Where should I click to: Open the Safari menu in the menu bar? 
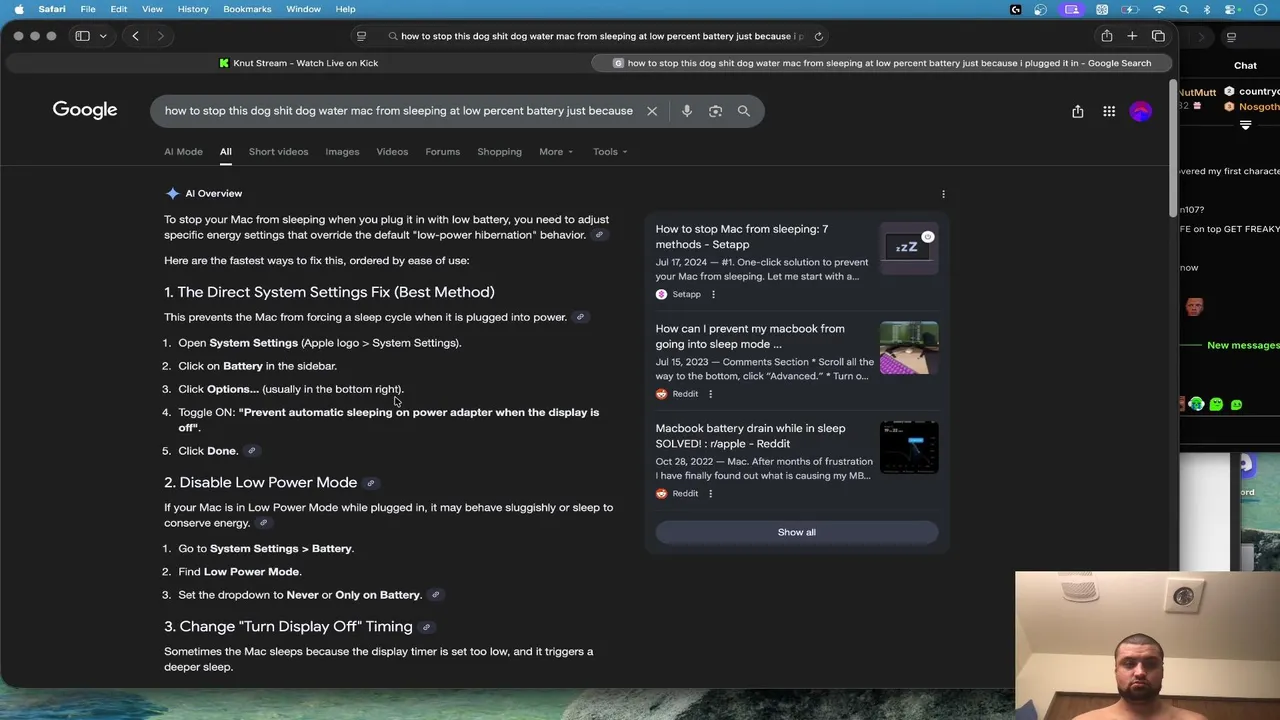tap(52, 9)
